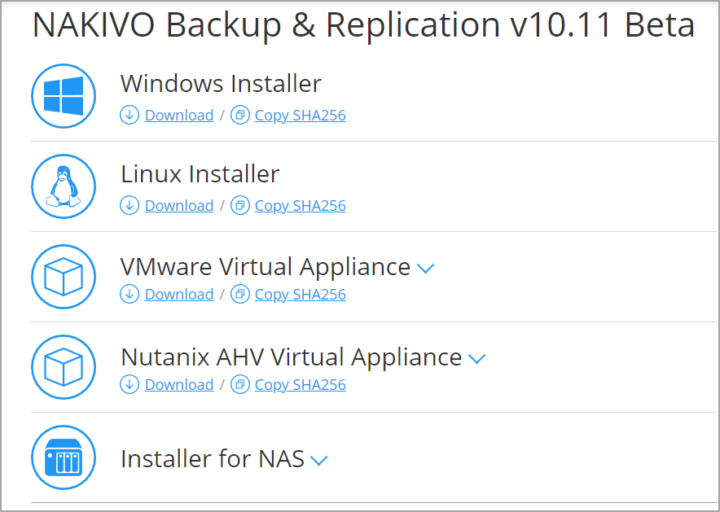720x512 pixels.
Task: Expand the Nutanix AHV Virtual Appliance chevron
Action: pos(477,359)
